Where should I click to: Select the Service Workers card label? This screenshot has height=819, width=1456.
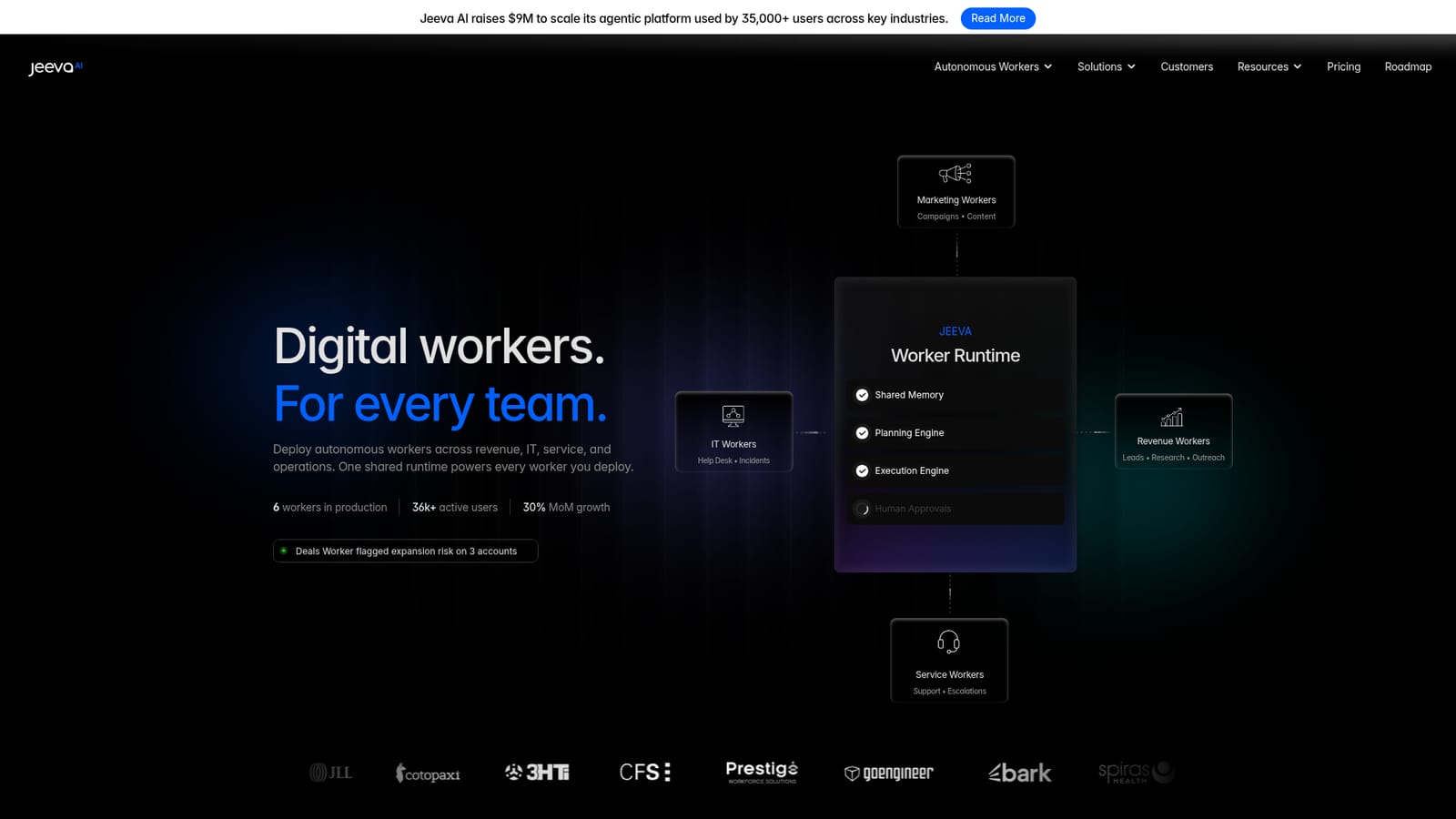(949, 675)
